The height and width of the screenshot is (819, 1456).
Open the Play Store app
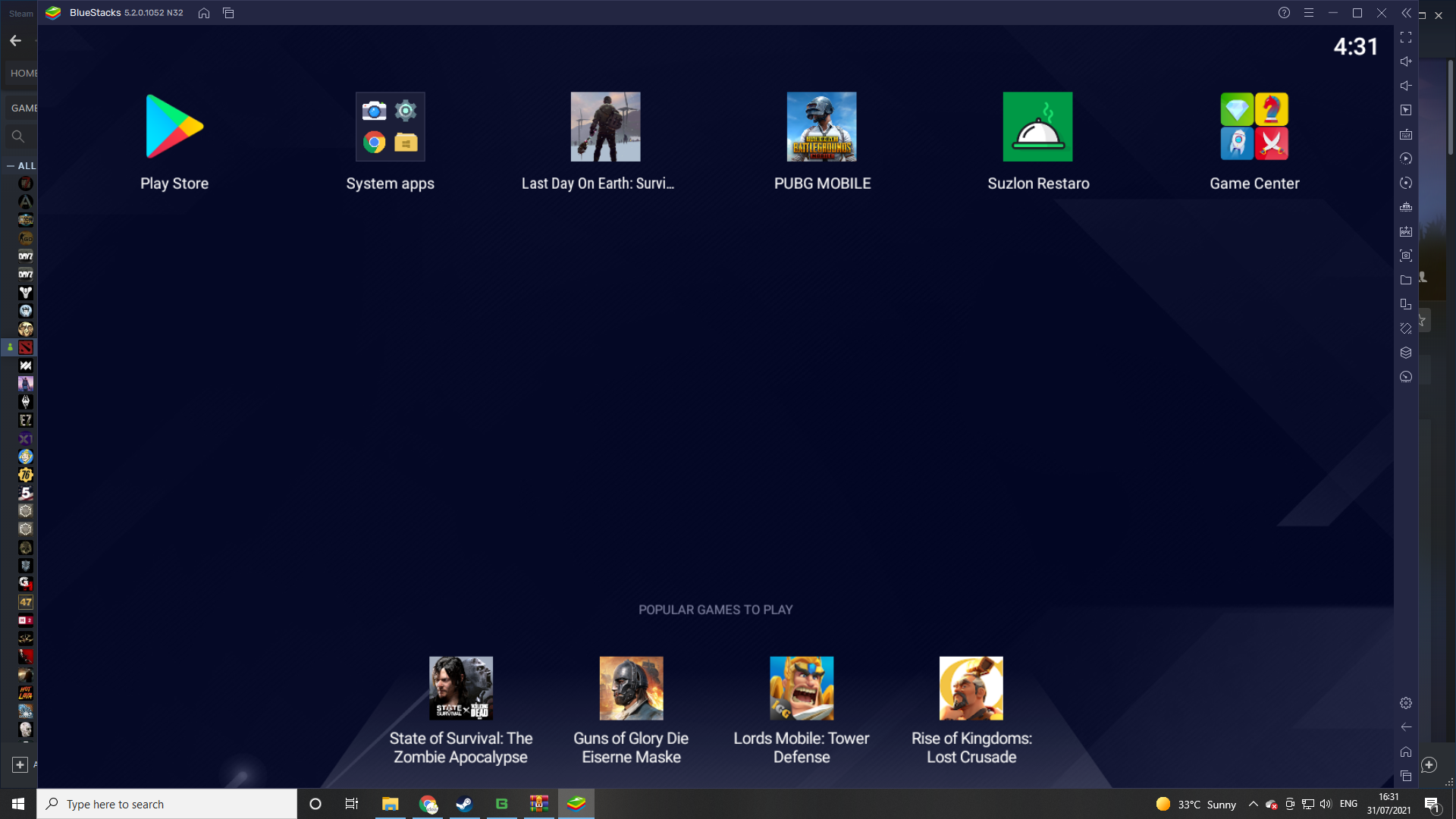pyautogui.click(x=174, y=127)
